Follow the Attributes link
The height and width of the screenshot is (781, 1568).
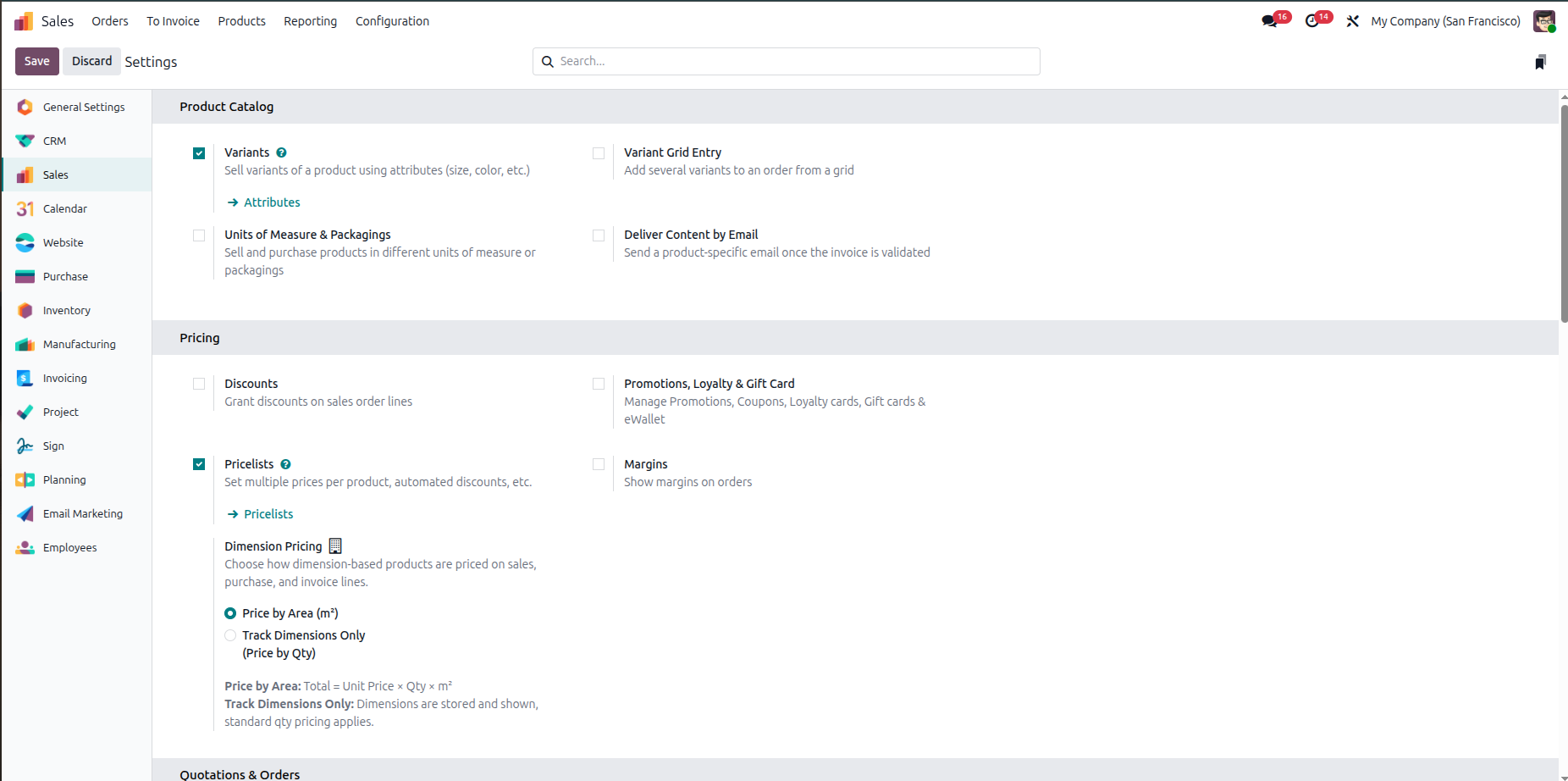(x=264, y=202)
